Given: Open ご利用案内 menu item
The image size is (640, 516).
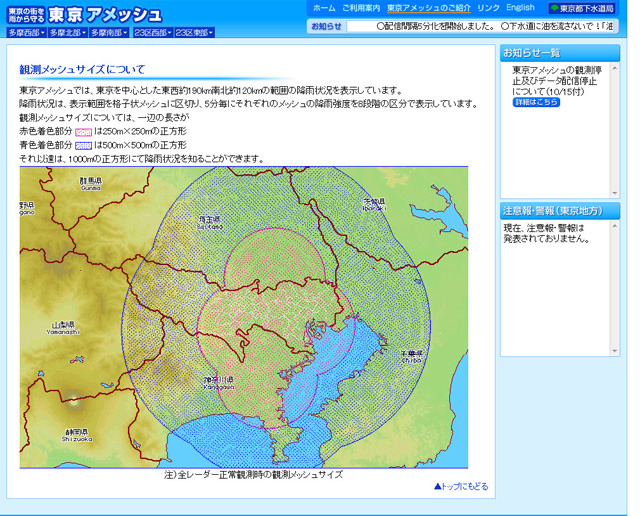Looking at the screenshot, I should click(361, 8).
